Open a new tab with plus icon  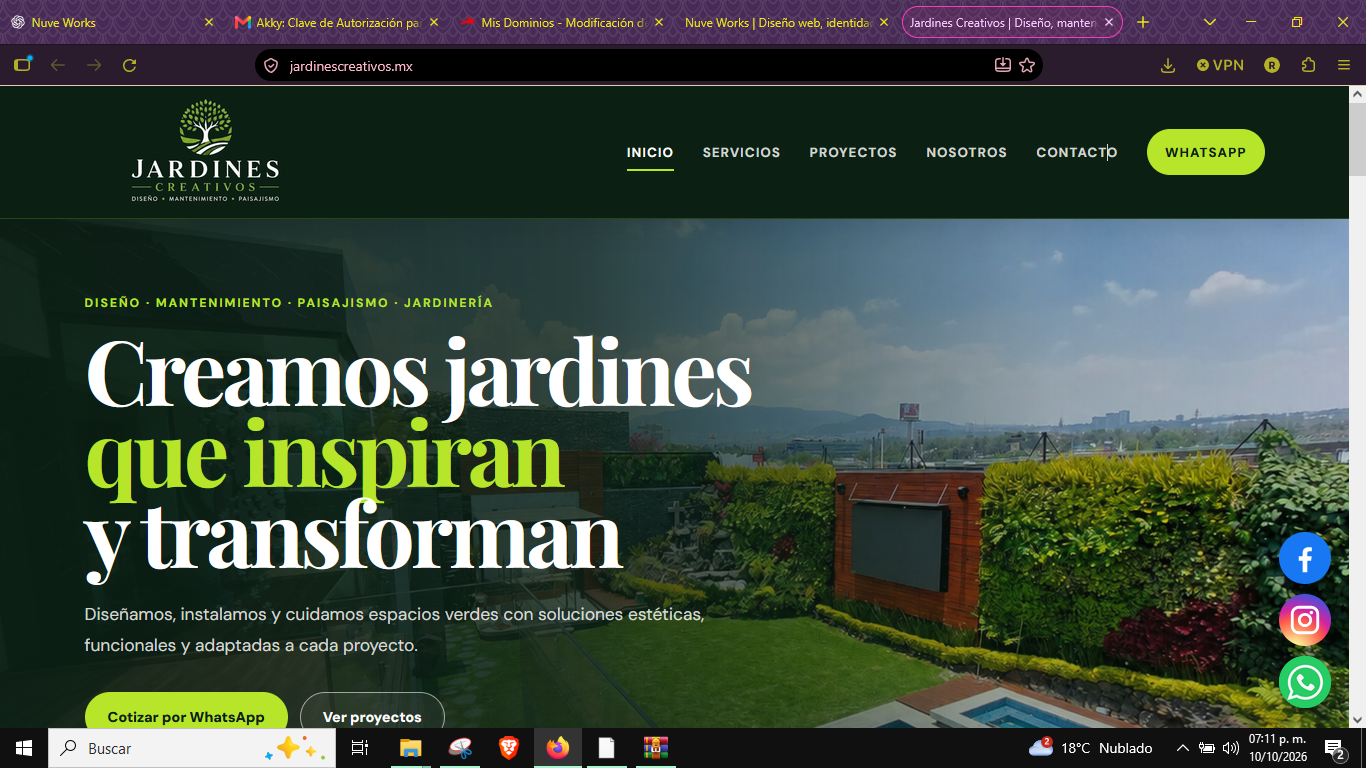1143,22
